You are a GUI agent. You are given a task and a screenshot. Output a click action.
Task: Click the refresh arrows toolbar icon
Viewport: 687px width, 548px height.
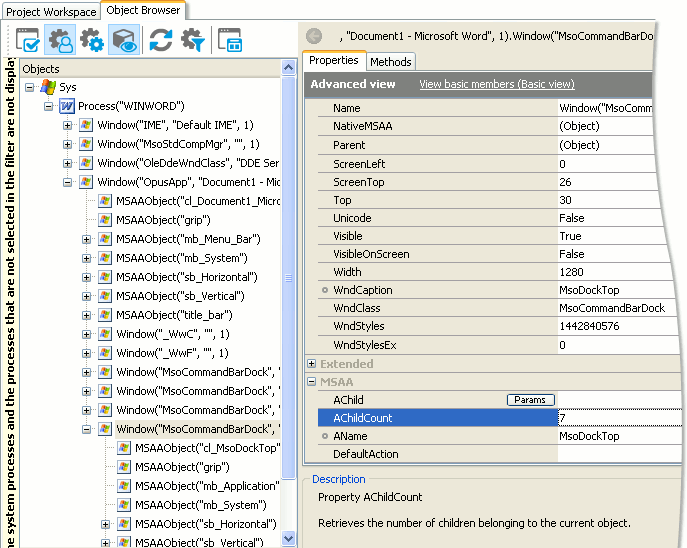tap(161, 40)
